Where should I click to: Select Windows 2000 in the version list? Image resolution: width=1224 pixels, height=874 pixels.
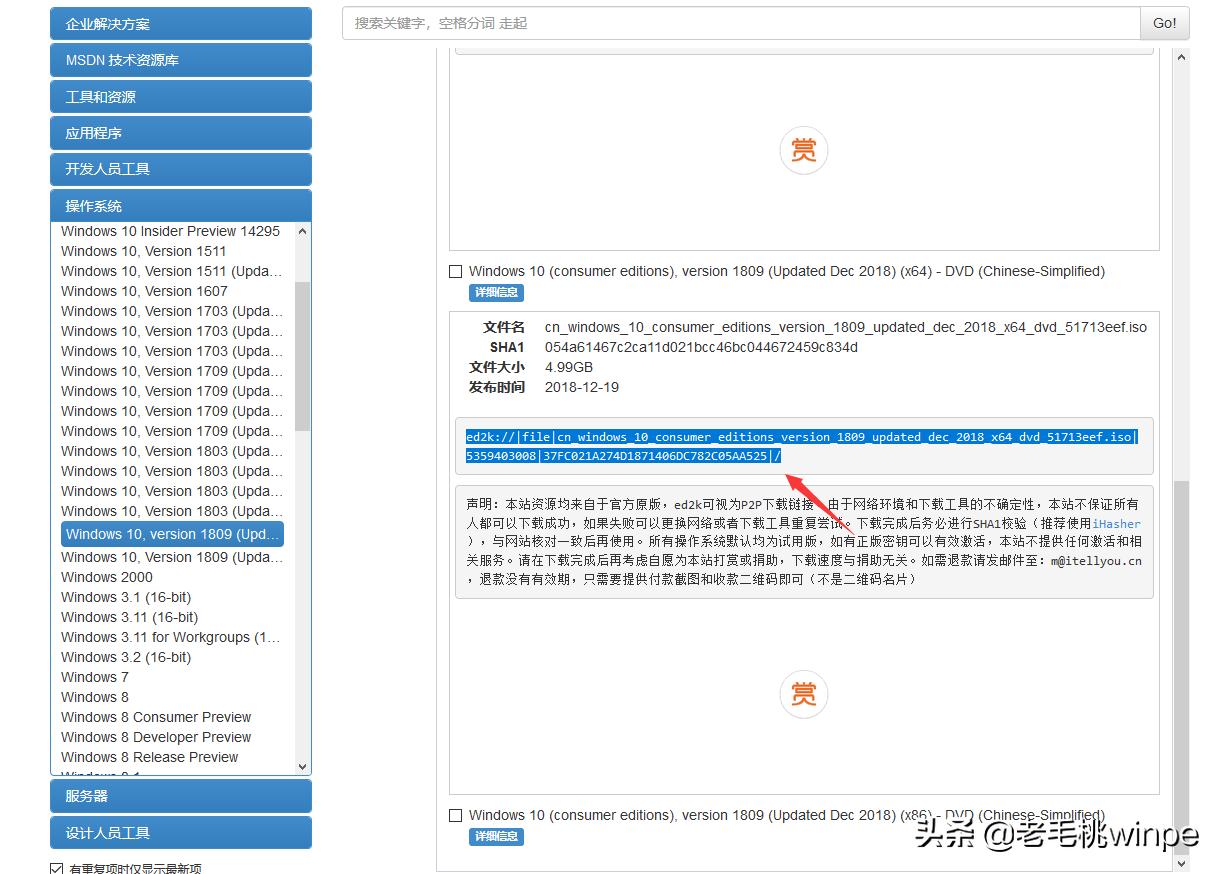point(106,577)
